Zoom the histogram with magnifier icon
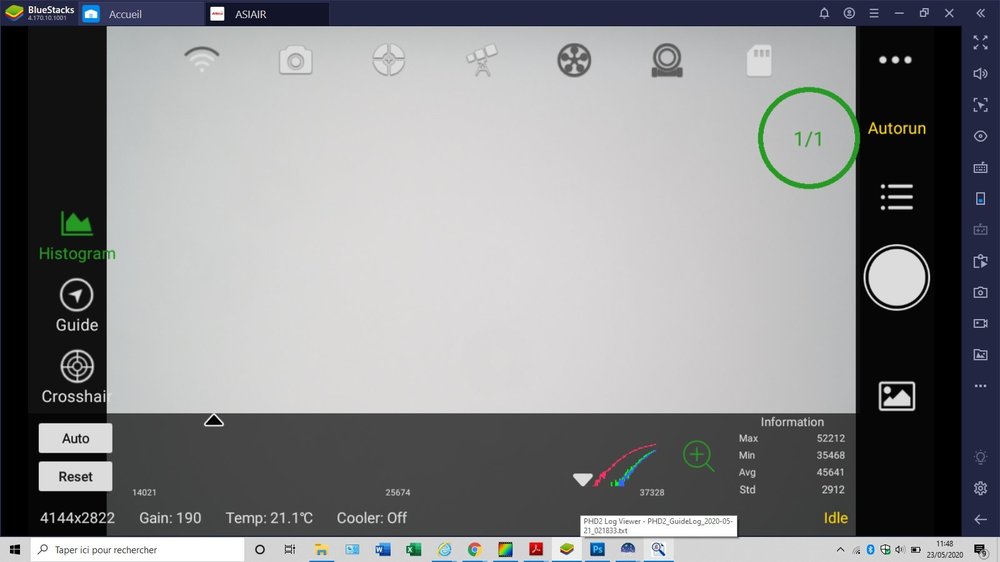 tap(698, 456)
